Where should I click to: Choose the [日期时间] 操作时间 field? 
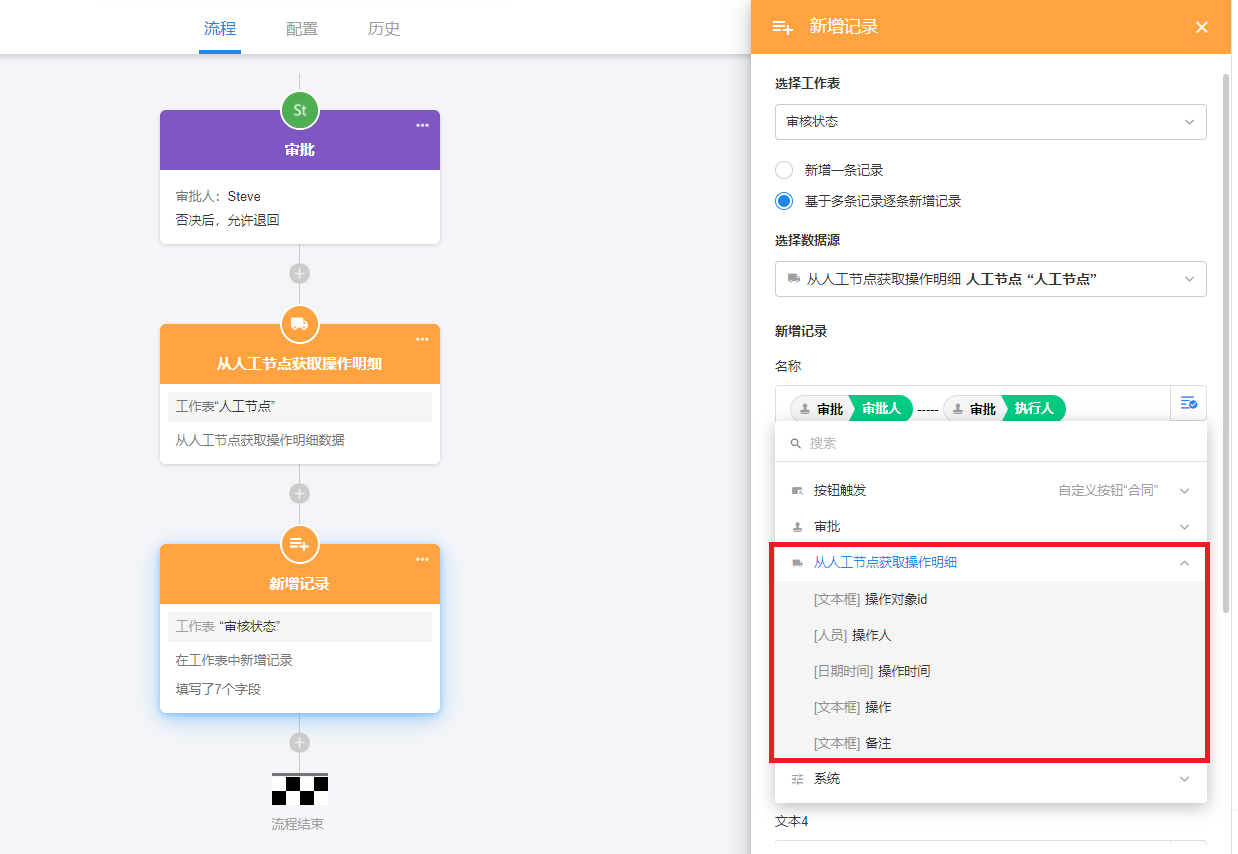tap(872, 671)
